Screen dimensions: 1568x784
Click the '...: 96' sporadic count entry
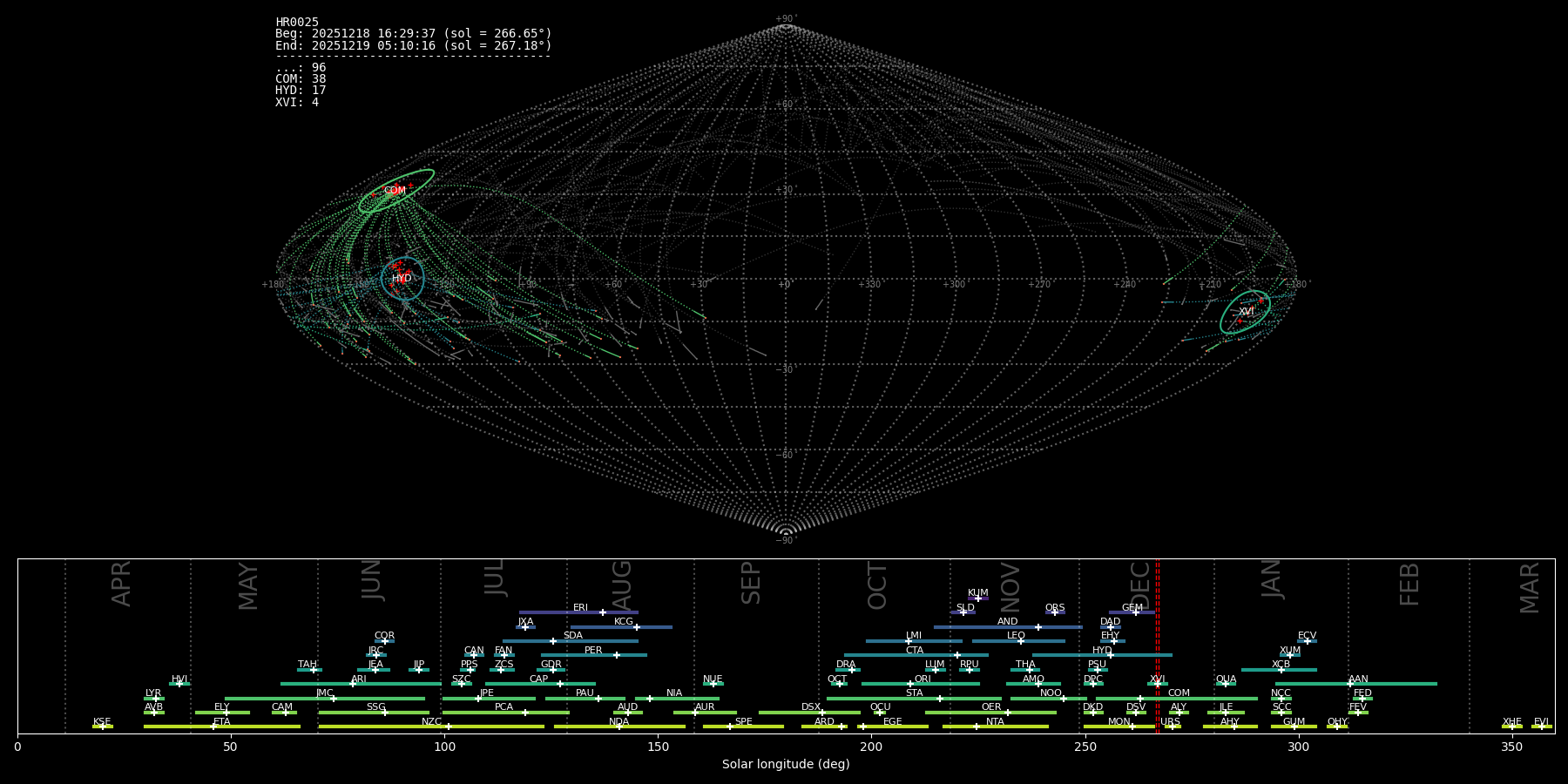(x=301, y=68)
